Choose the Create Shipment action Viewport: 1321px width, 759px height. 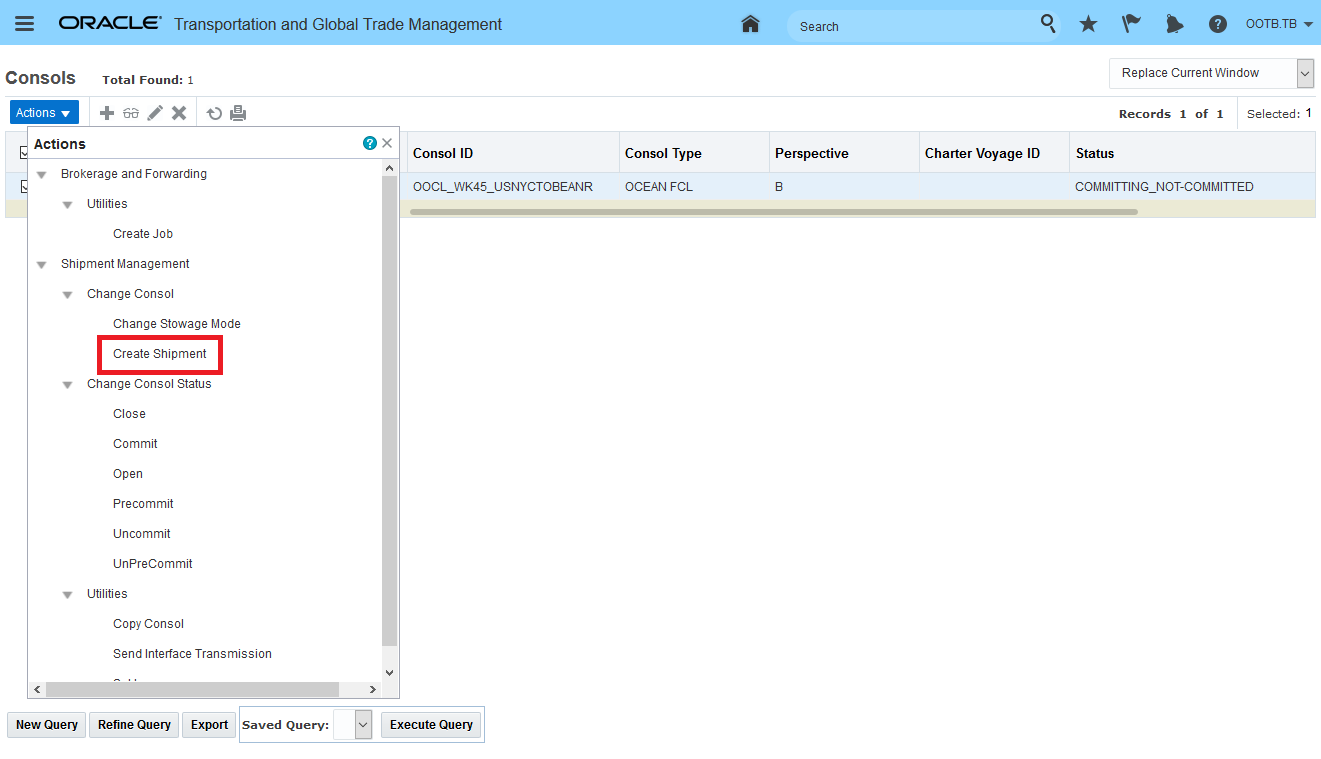point(160,354)
